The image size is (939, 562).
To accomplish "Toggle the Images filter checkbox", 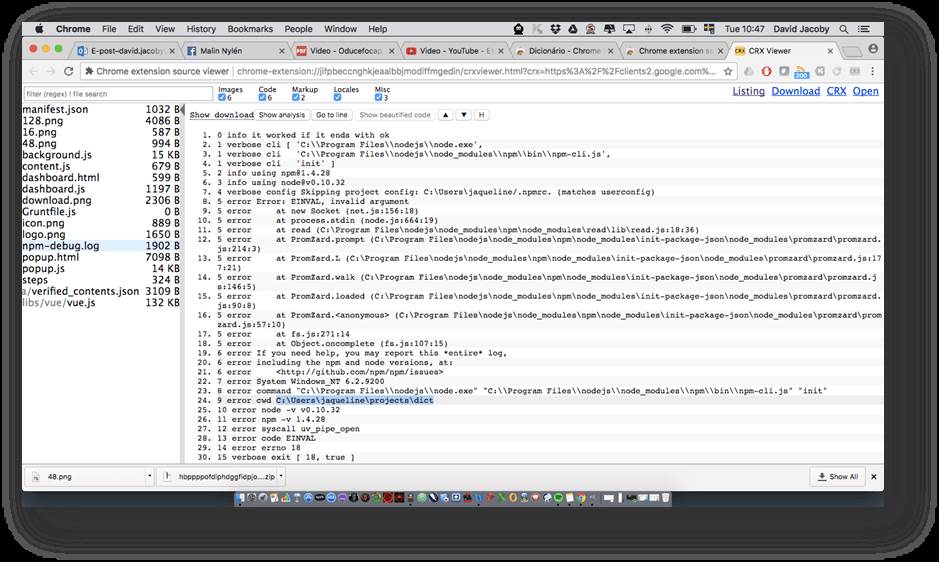I will coord(223,98).
